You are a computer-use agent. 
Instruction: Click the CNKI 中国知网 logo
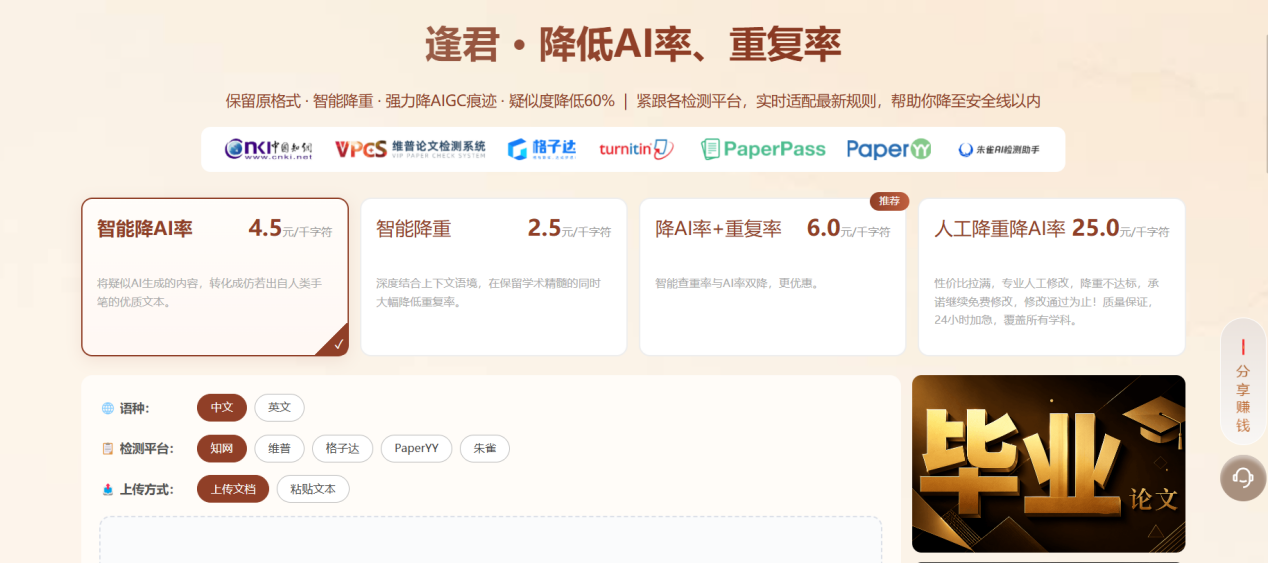[268, 149]
